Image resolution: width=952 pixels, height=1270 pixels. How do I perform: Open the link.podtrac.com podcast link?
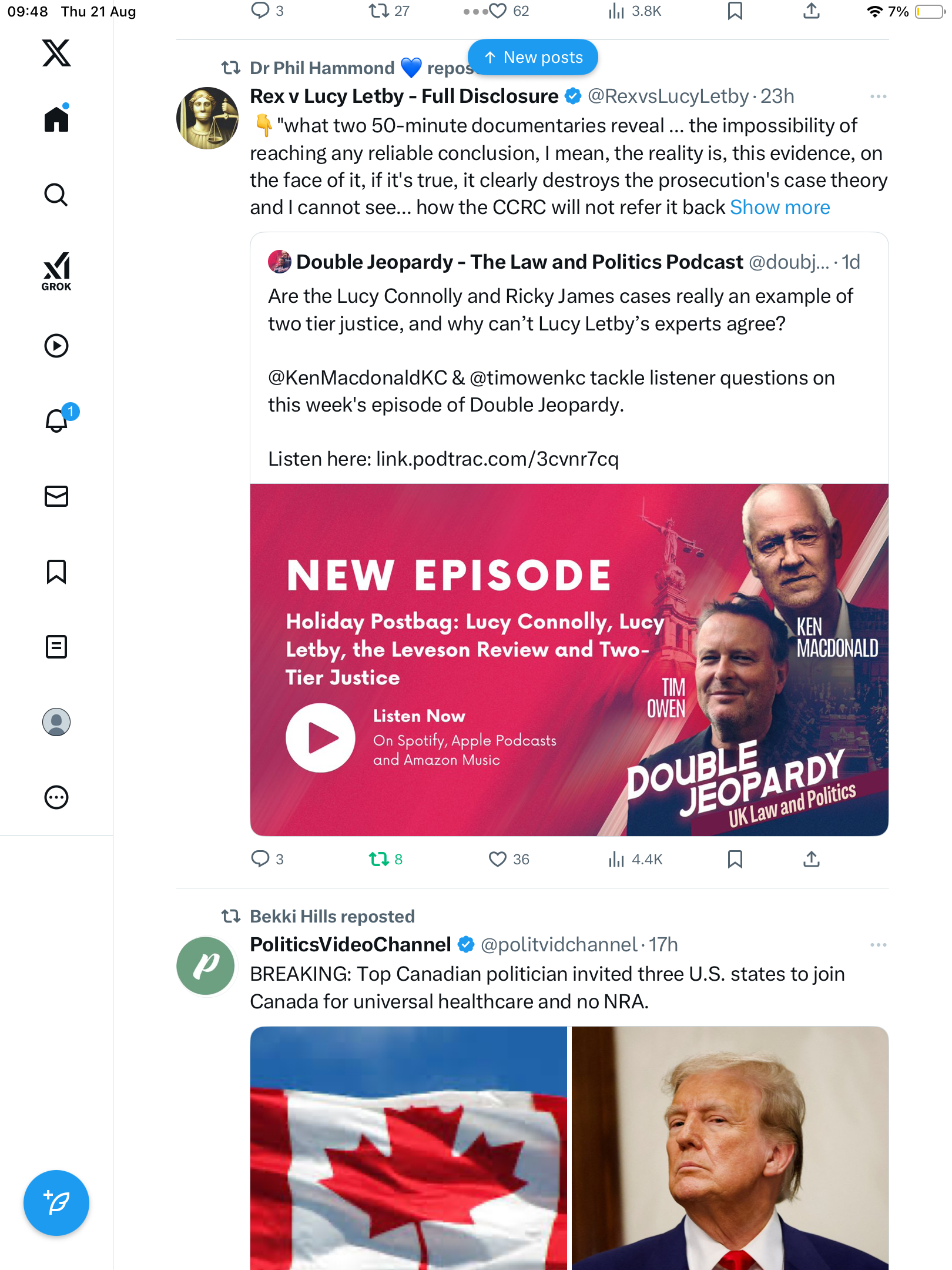click(x=497, y=459)
